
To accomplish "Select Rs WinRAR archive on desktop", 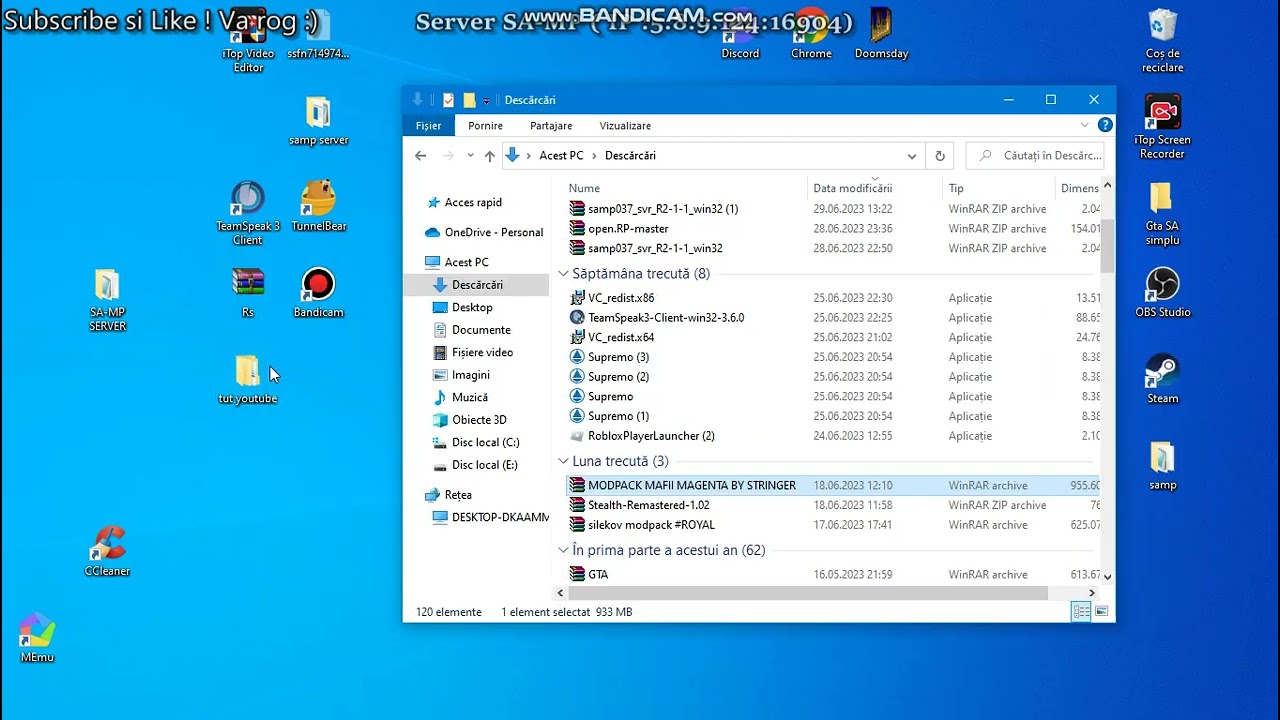I will coord(248,292).
